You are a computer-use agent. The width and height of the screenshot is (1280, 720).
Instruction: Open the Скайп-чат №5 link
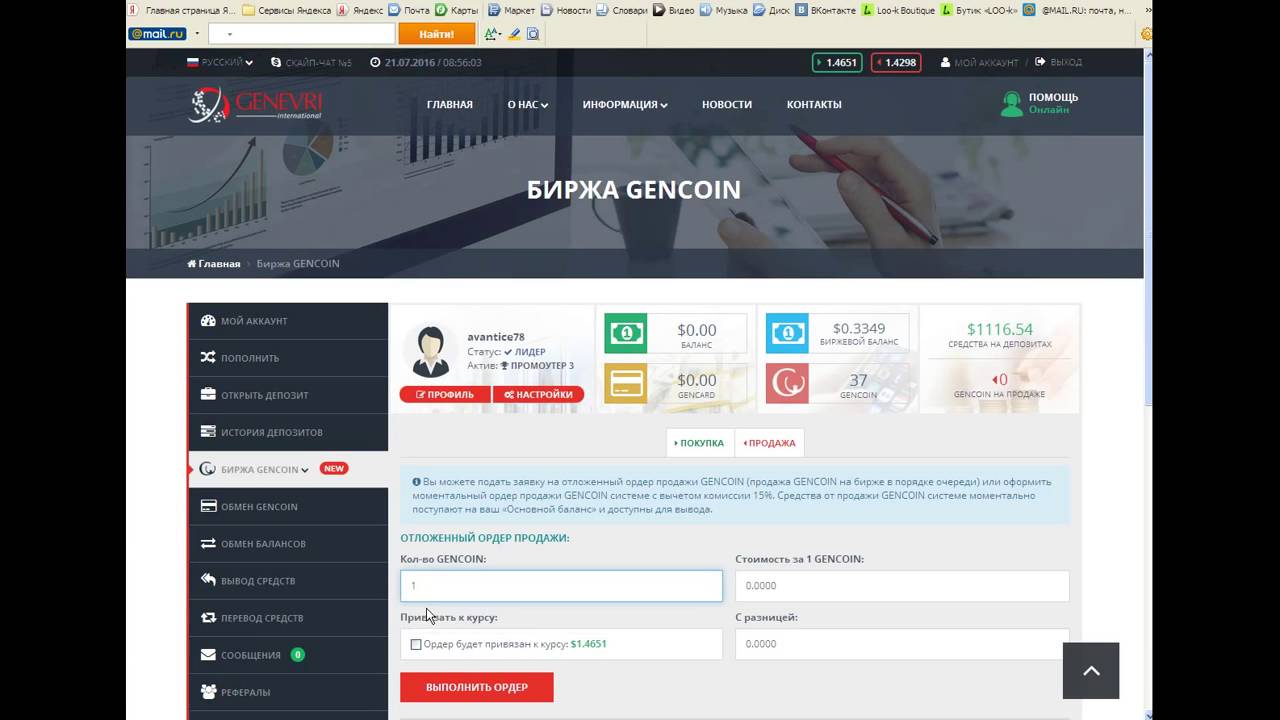312,62
